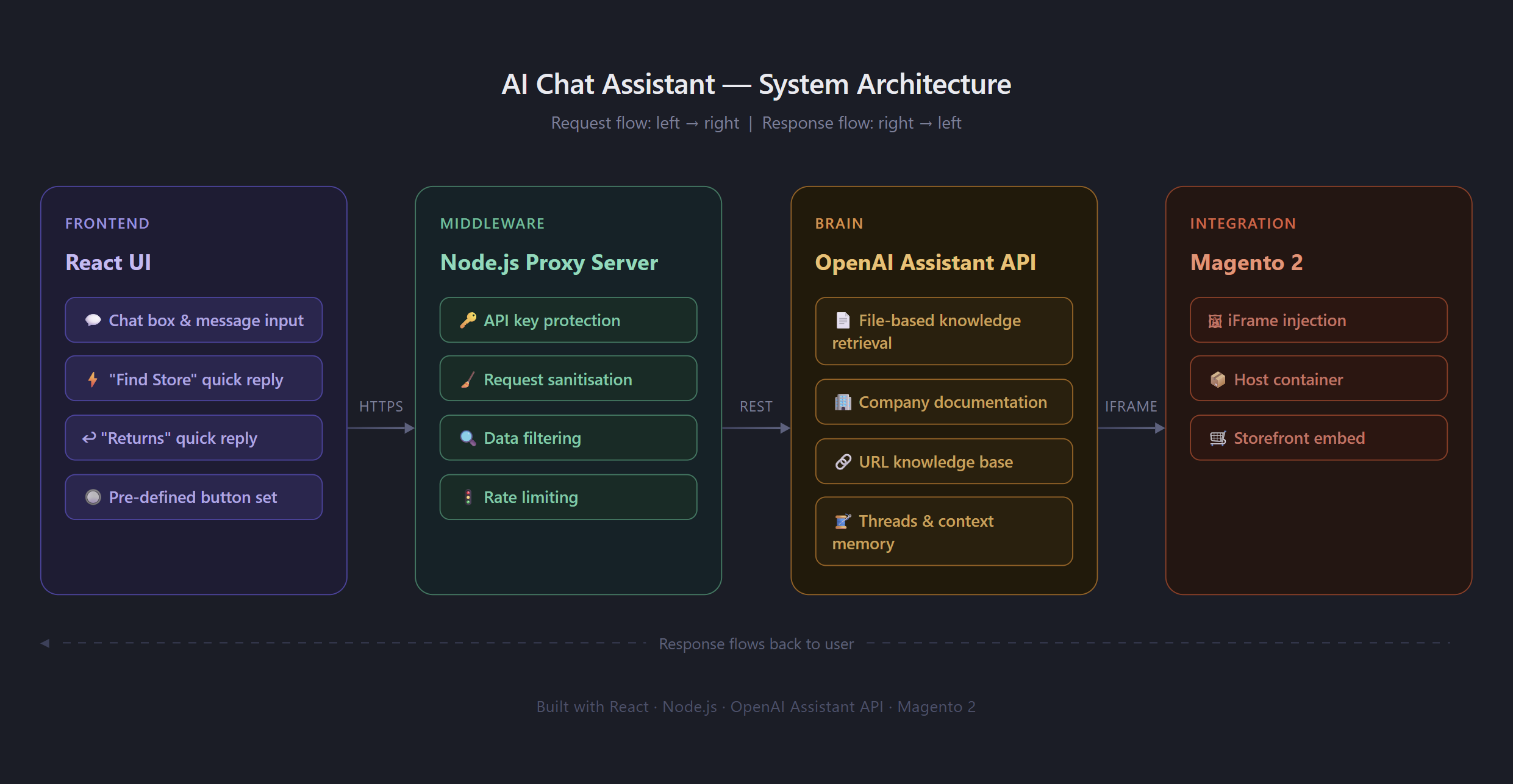This screenshot has height=784, width=1513.
Task: Choose the Company documentation card
Action: tap(944, 402)
